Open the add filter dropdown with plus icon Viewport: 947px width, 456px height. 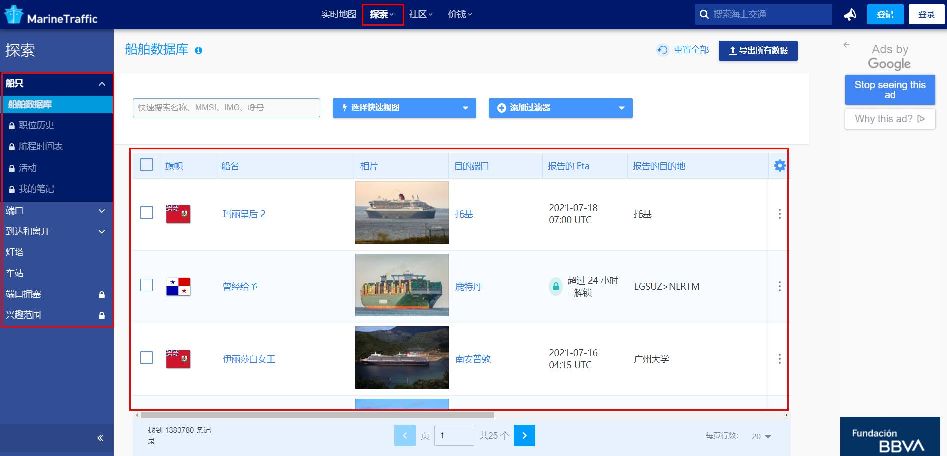[560, 108]
